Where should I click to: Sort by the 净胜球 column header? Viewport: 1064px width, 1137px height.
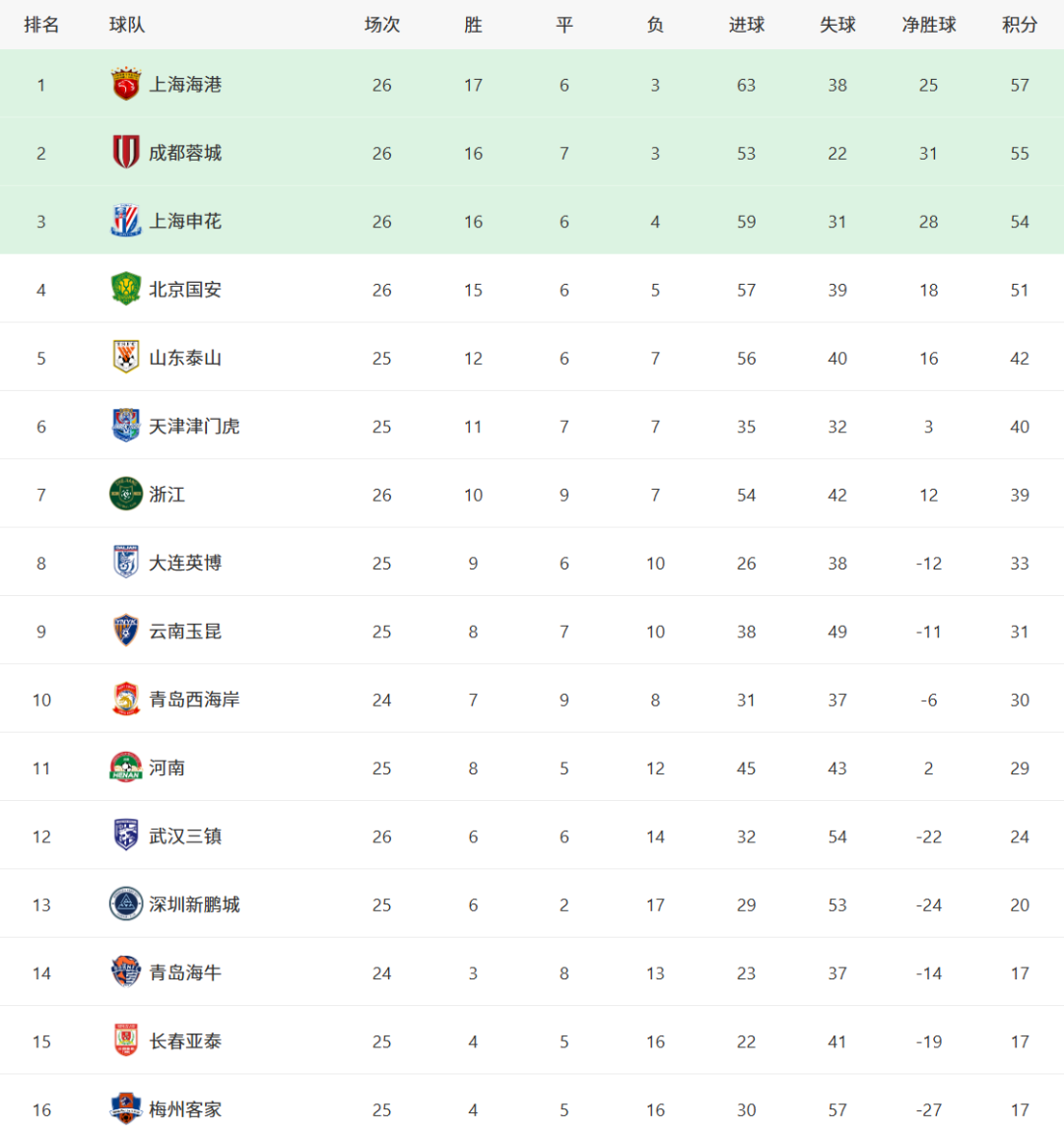(x=928, y=25)
